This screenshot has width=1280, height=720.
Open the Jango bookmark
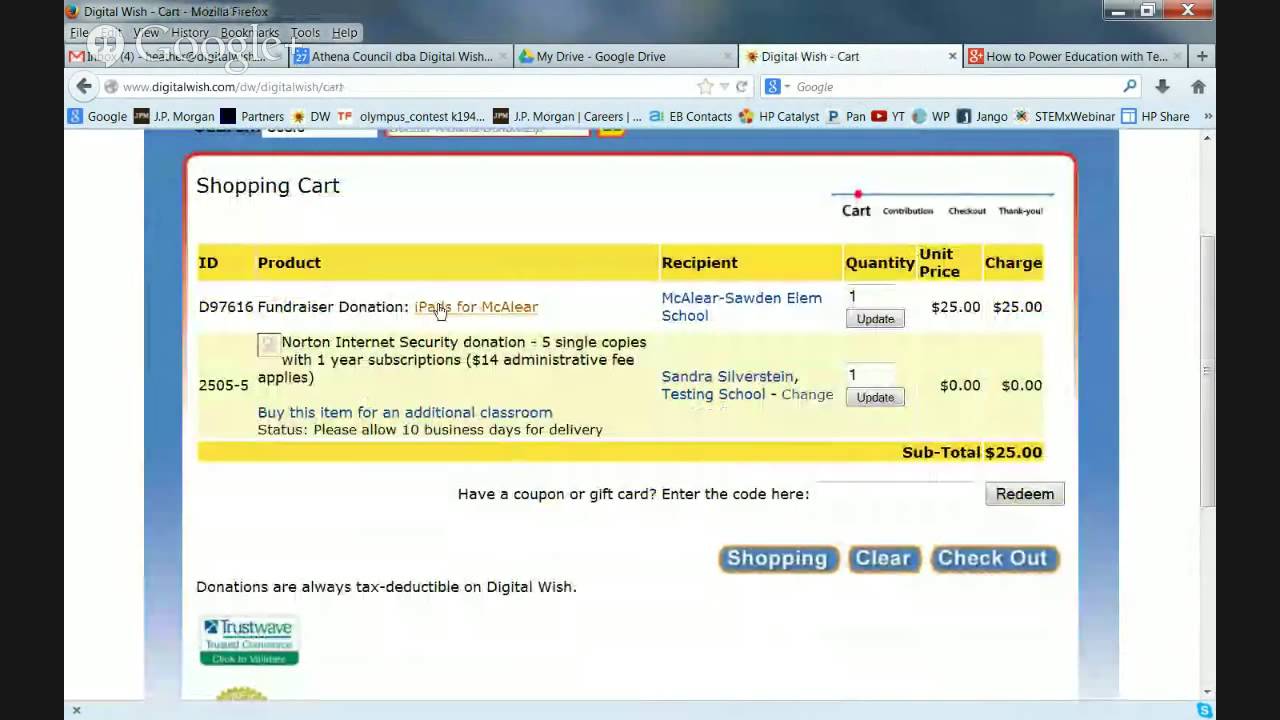click(982, 116)
